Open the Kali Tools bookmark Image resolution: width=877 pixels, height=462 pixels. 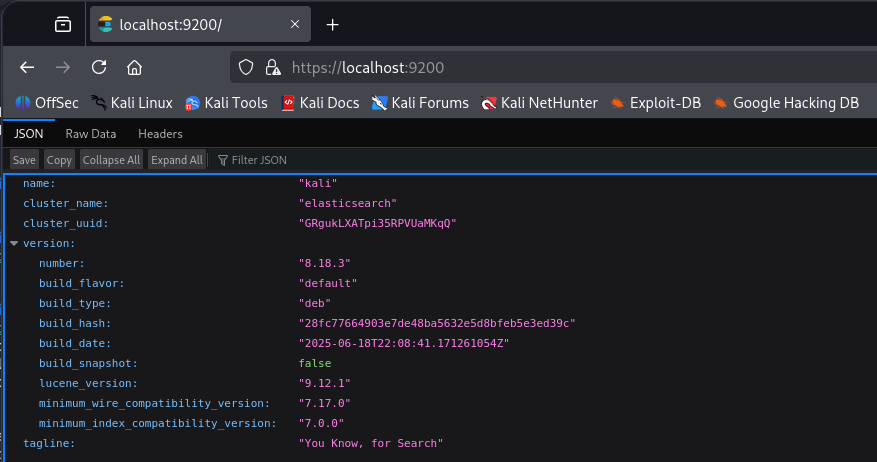227,103
